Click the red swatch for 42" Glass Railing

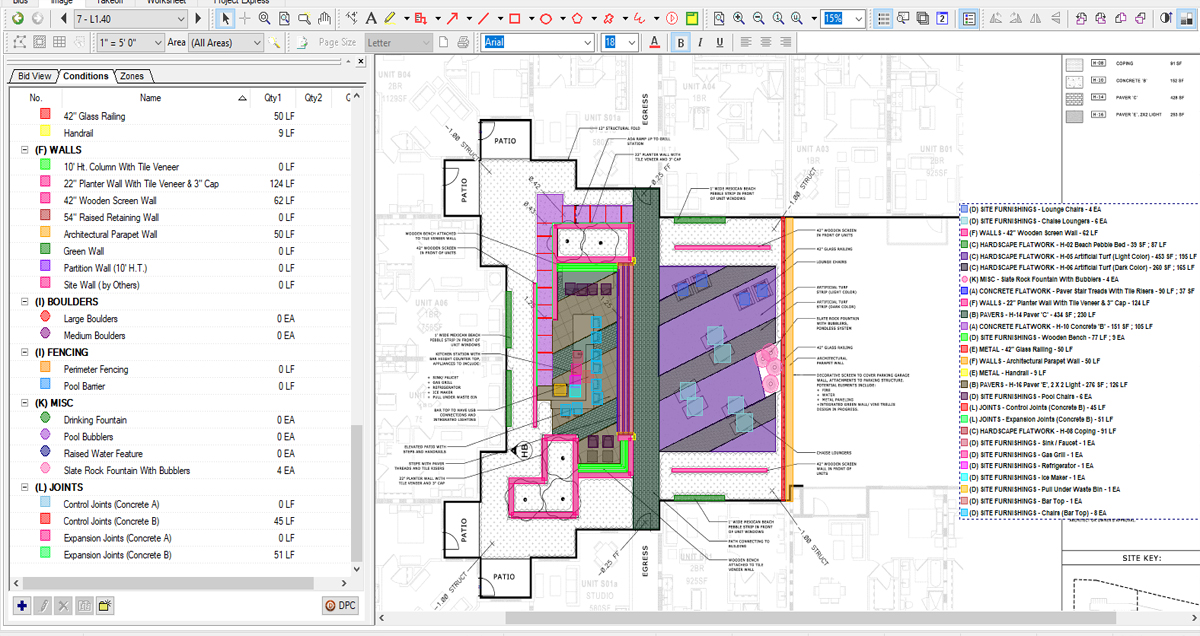45,116
